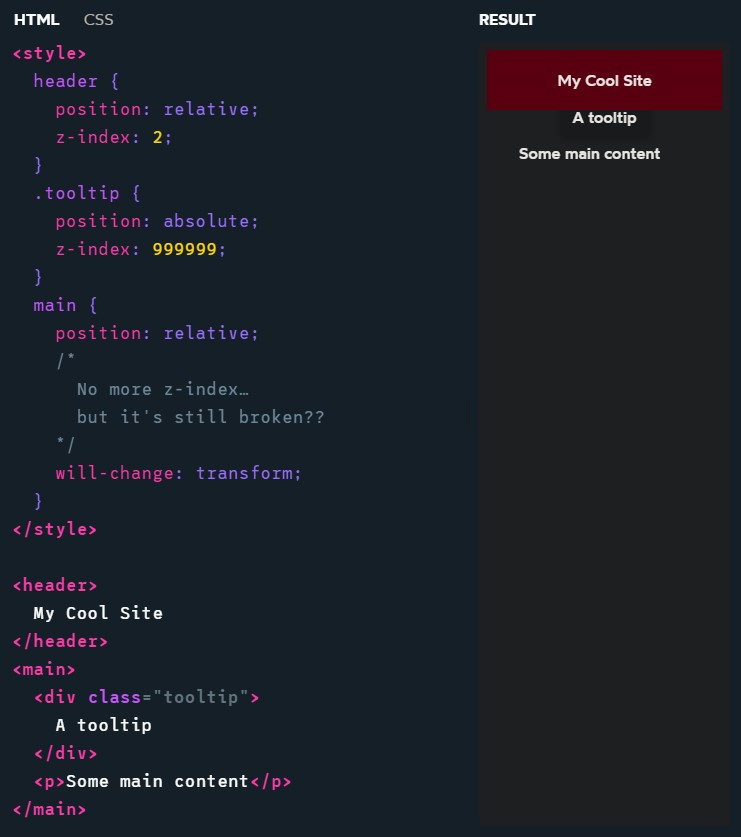Screen dimensions: 741x837
Task: Click the div class tooltip line
Action: pyautogui.click(x=146, y=697)
